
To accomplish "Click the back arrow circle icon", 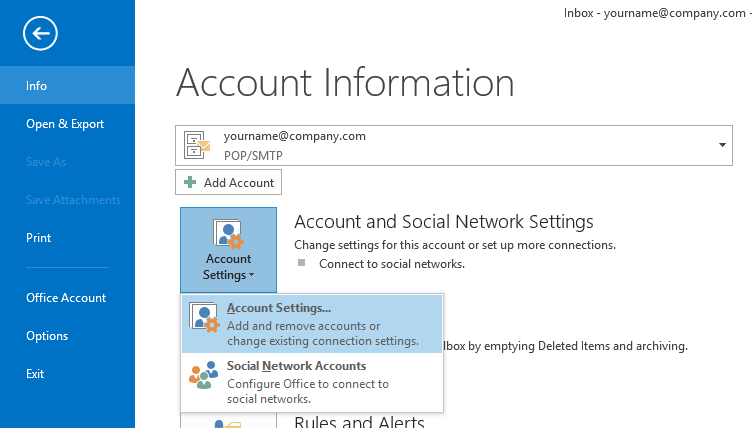I will pos(40,33).
